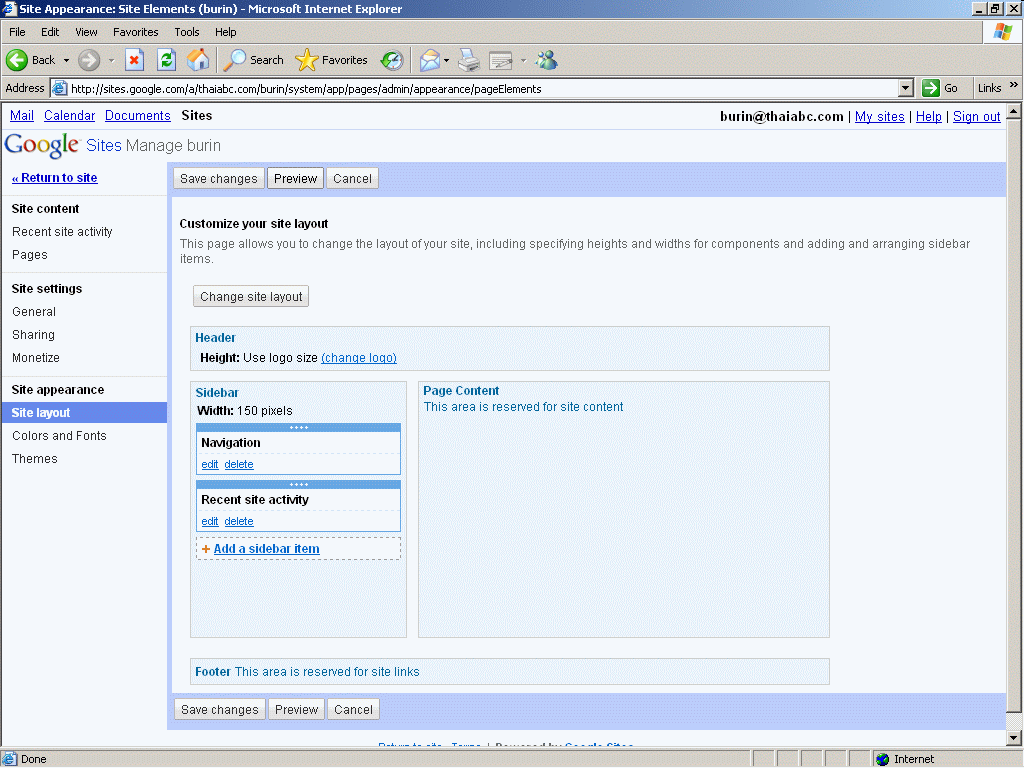Click the Refresh page icon

point(166,60)
